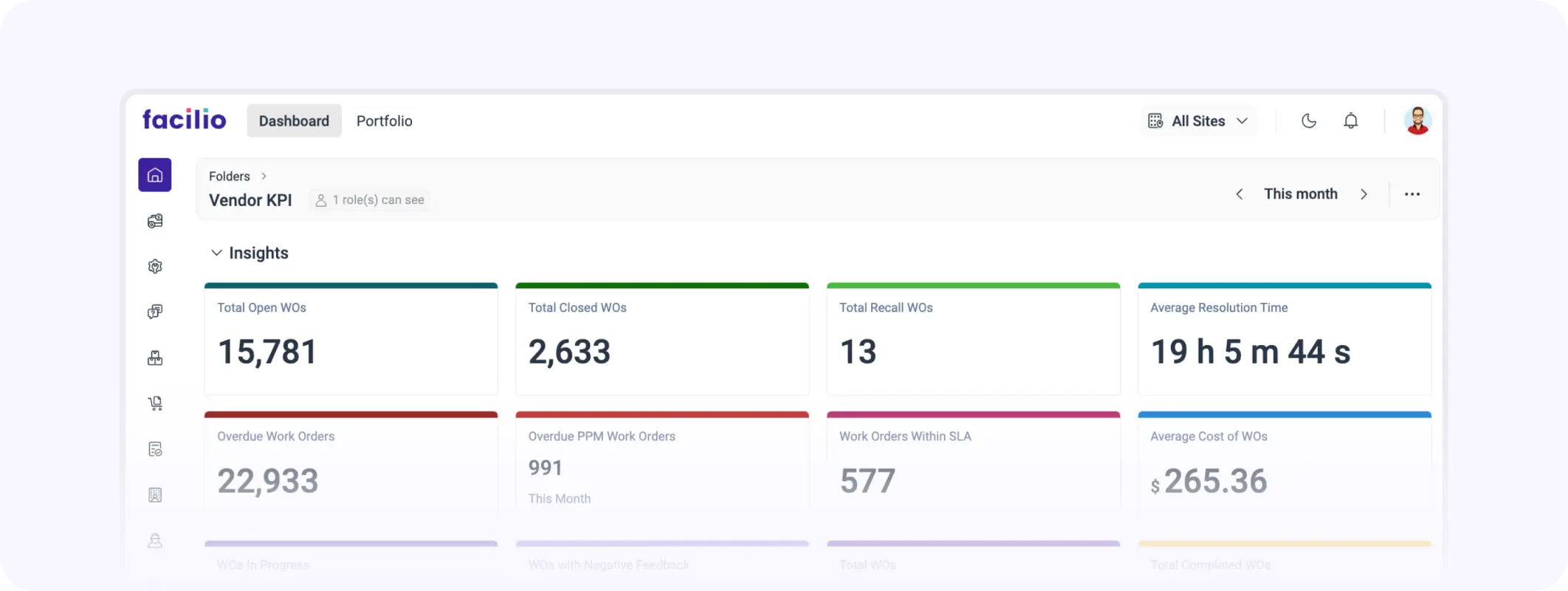This screenshot has height=591, width=1568.
Task: Click the notifications bell icon
Action: coord(1350,121)
